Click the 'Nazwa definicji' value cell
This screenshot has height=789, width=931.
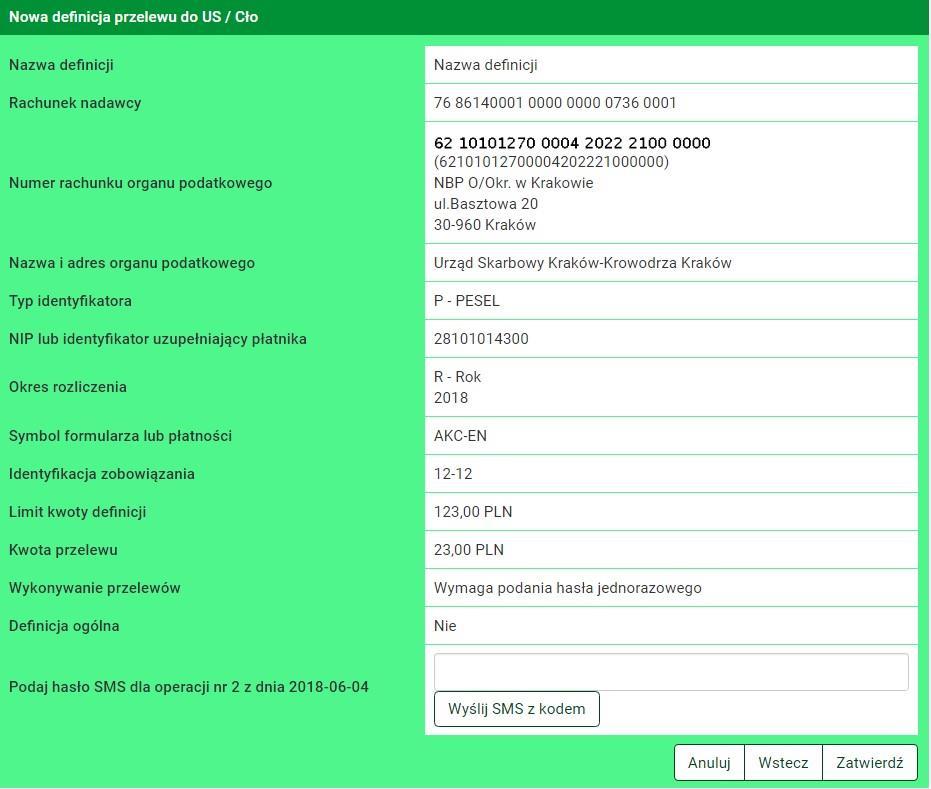coord(672,65)
